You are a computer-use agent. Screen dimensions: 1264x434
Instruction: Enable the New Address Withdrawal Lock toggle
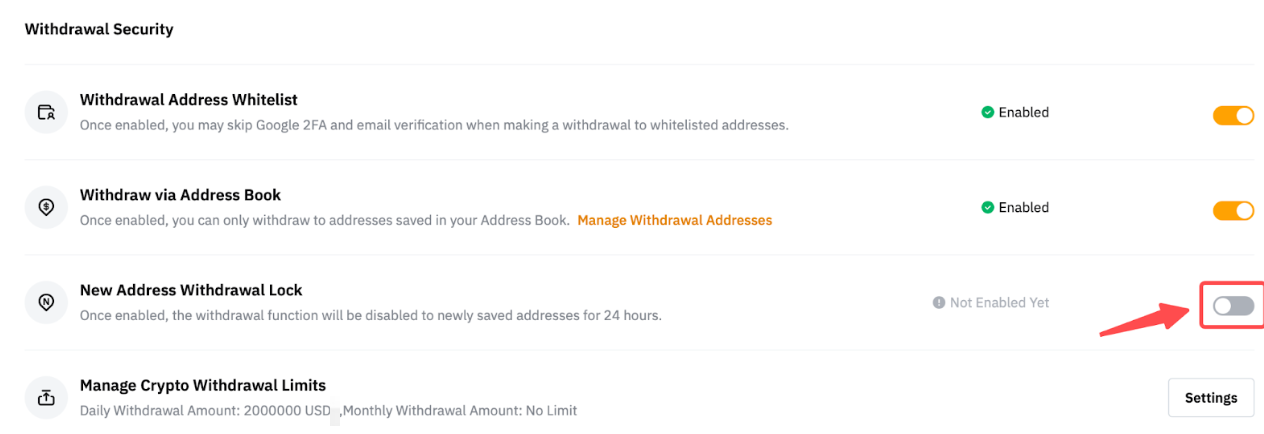(x=1233, y=306)
